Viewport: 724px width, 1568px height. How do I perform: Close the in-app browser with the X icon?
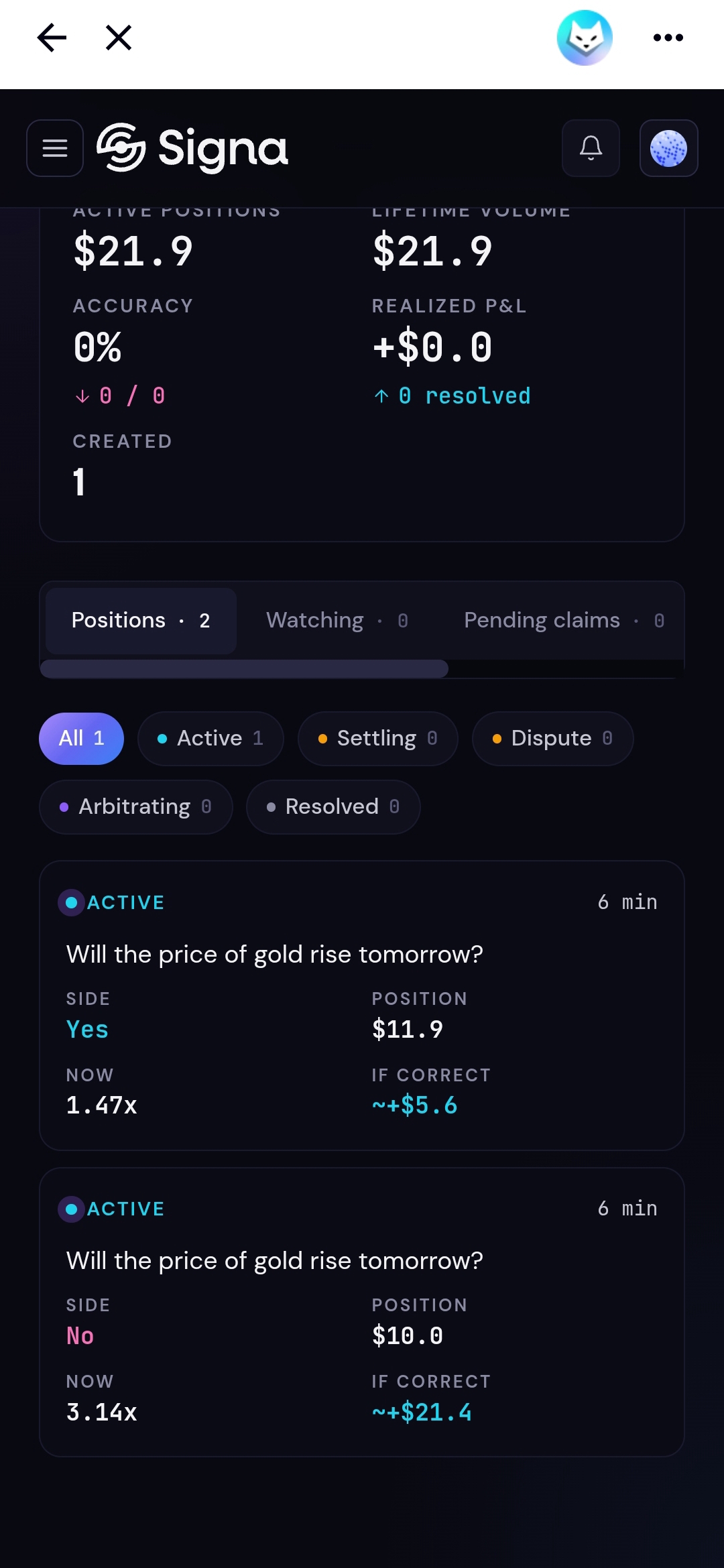click(x=119, y=38)
